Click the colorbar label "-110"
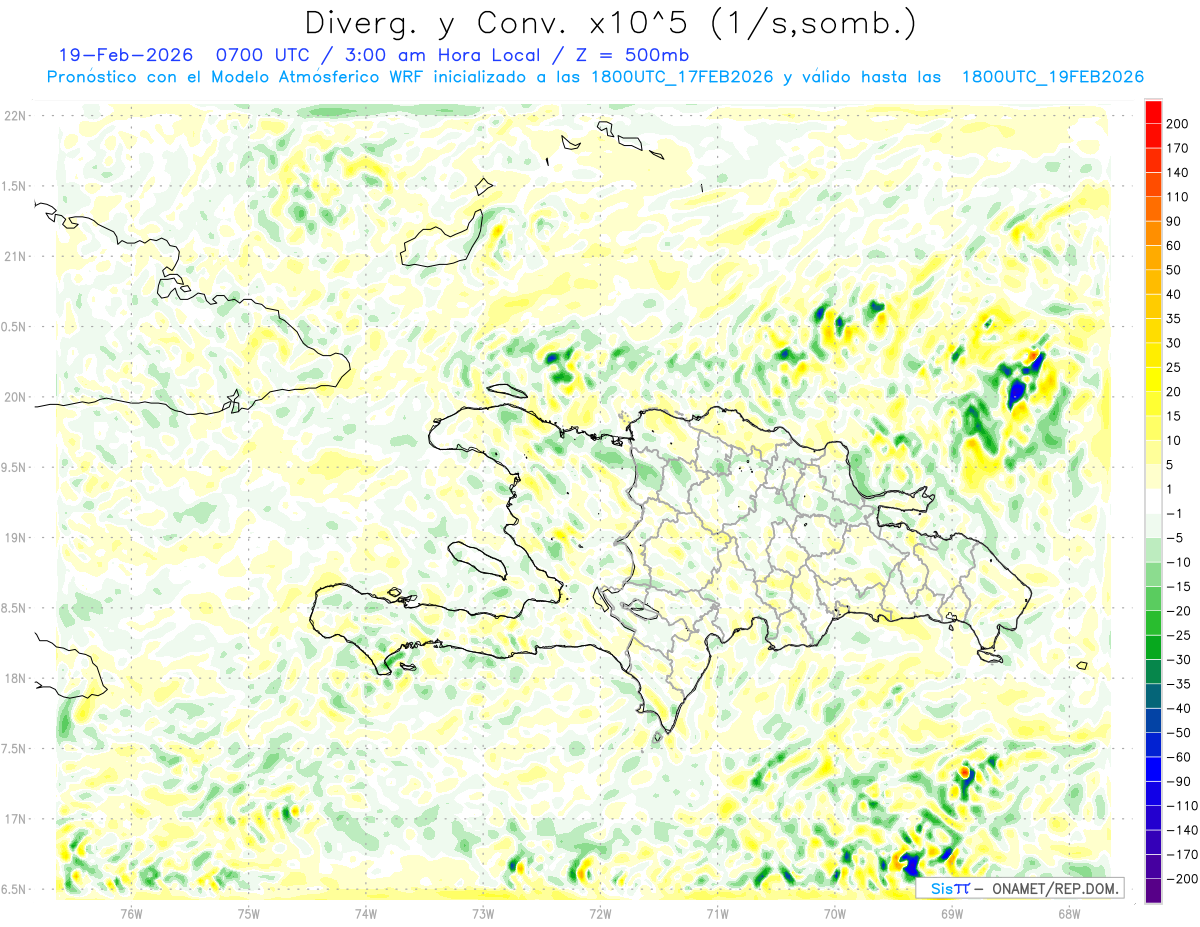The height and width of the screenshot is (927, 1200). [x=1181, y=806]
